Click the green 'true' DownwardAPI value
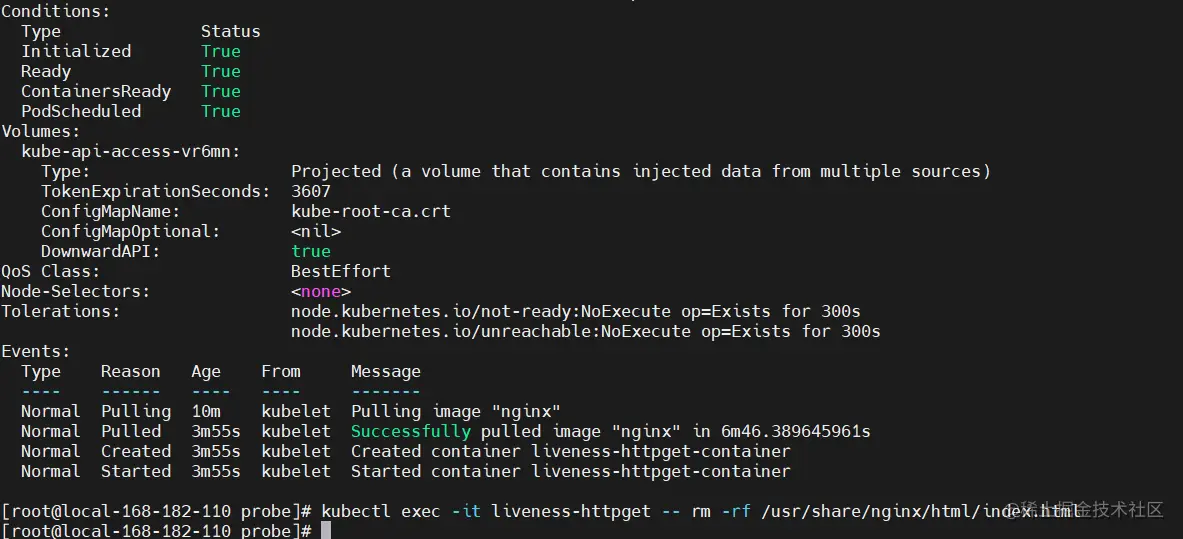 tap(311, 251)
